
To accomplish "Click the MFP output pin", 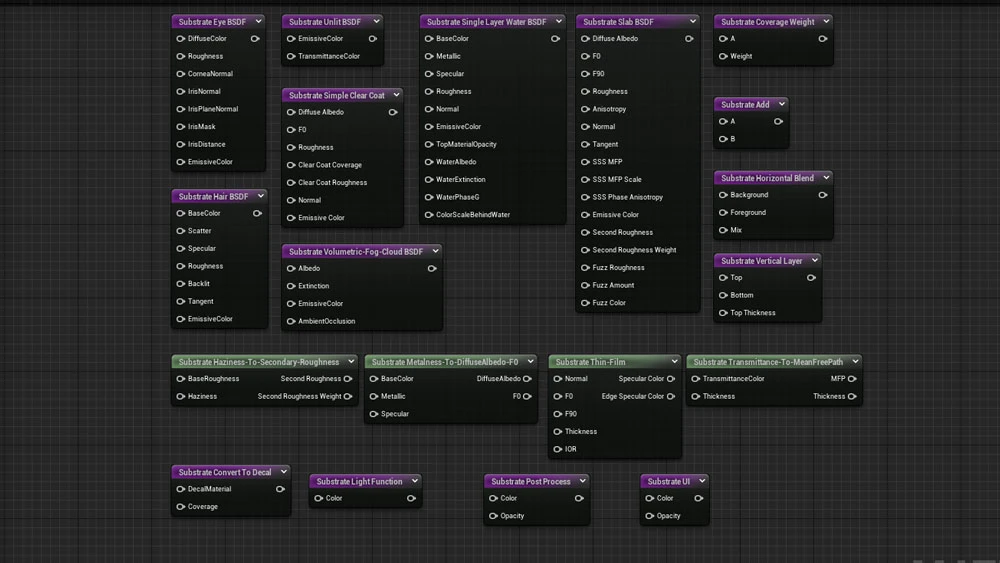I will coord(852,379).
